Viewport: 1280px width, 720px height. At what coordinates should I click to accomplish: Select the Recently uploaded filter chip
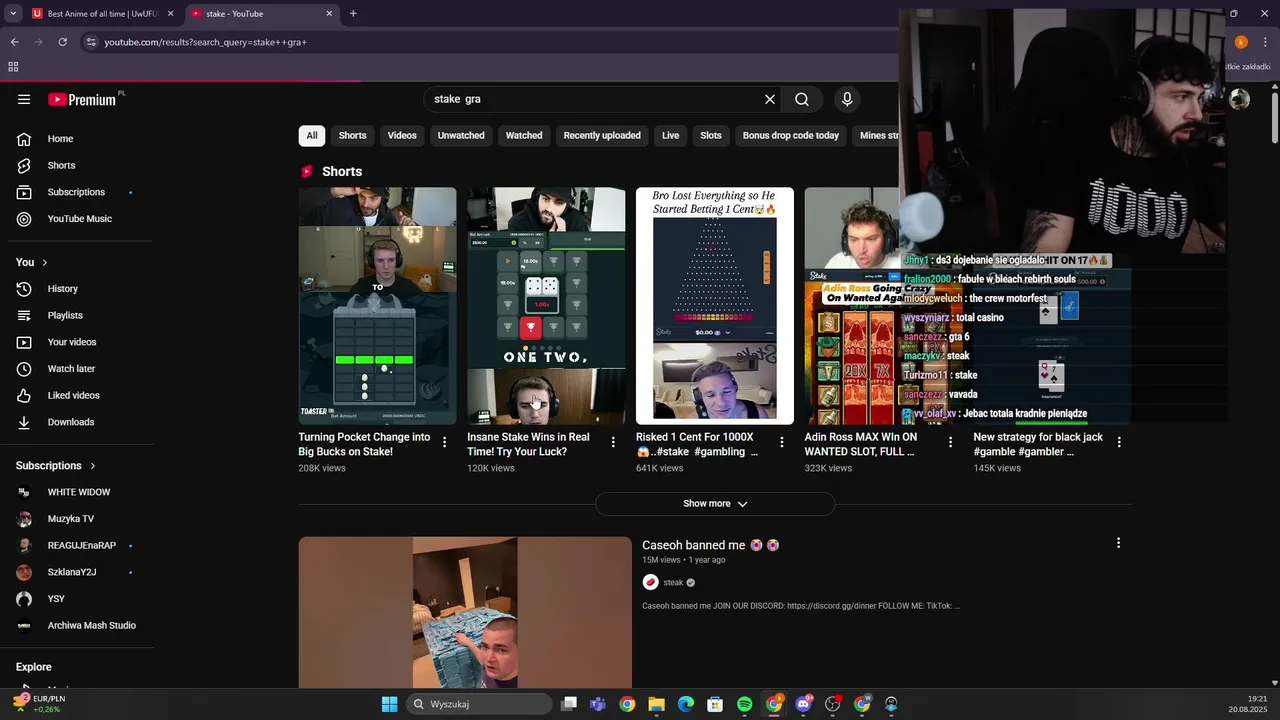[602, 136]
